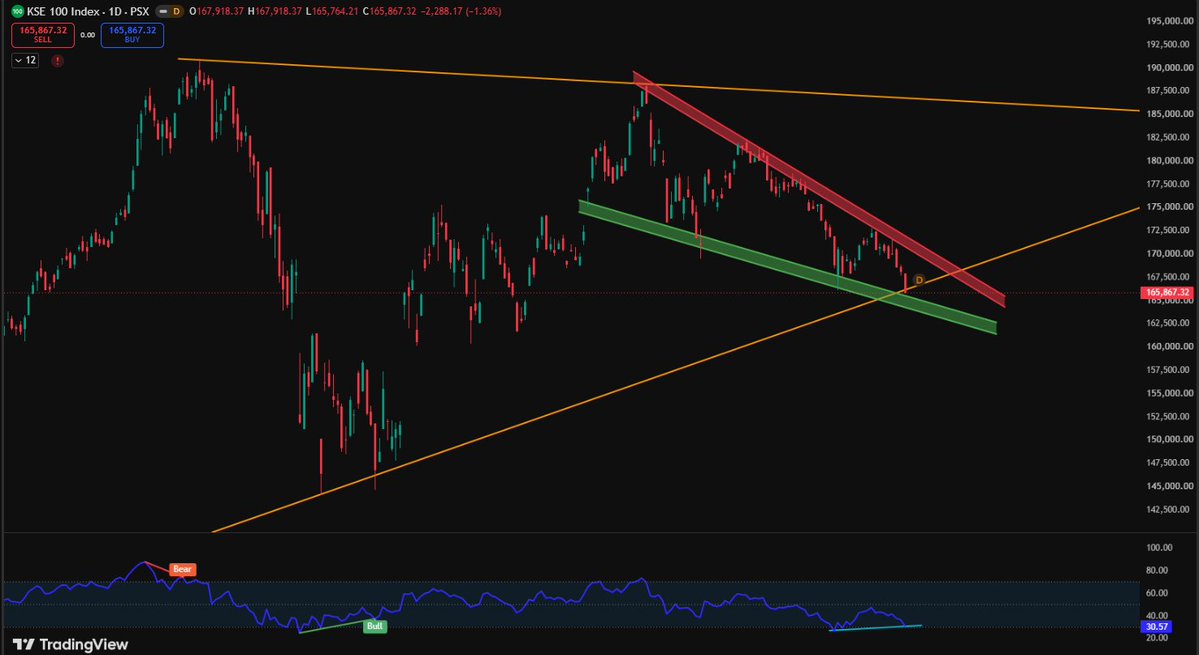Click the 0.00 spread value

click(x=88, y=35)
